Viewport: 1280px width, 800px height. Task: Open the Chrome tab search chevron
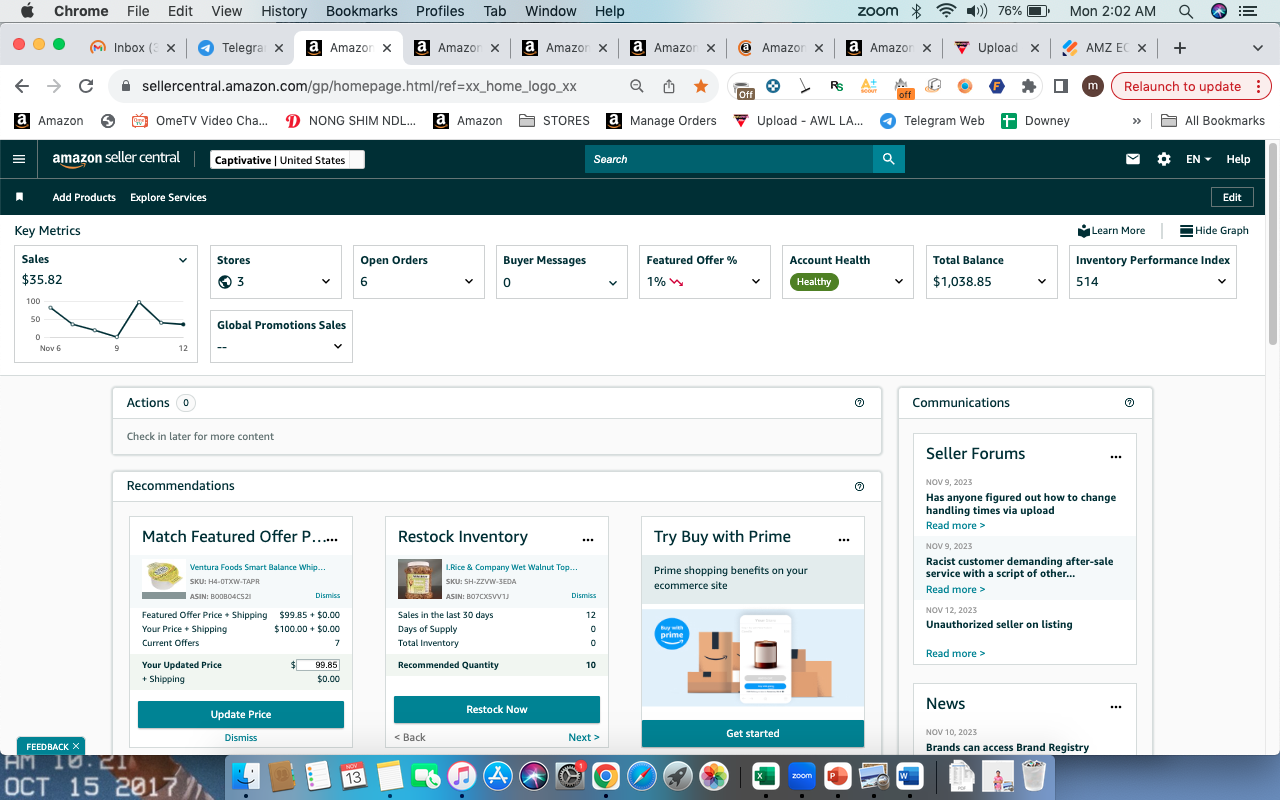1258,48
